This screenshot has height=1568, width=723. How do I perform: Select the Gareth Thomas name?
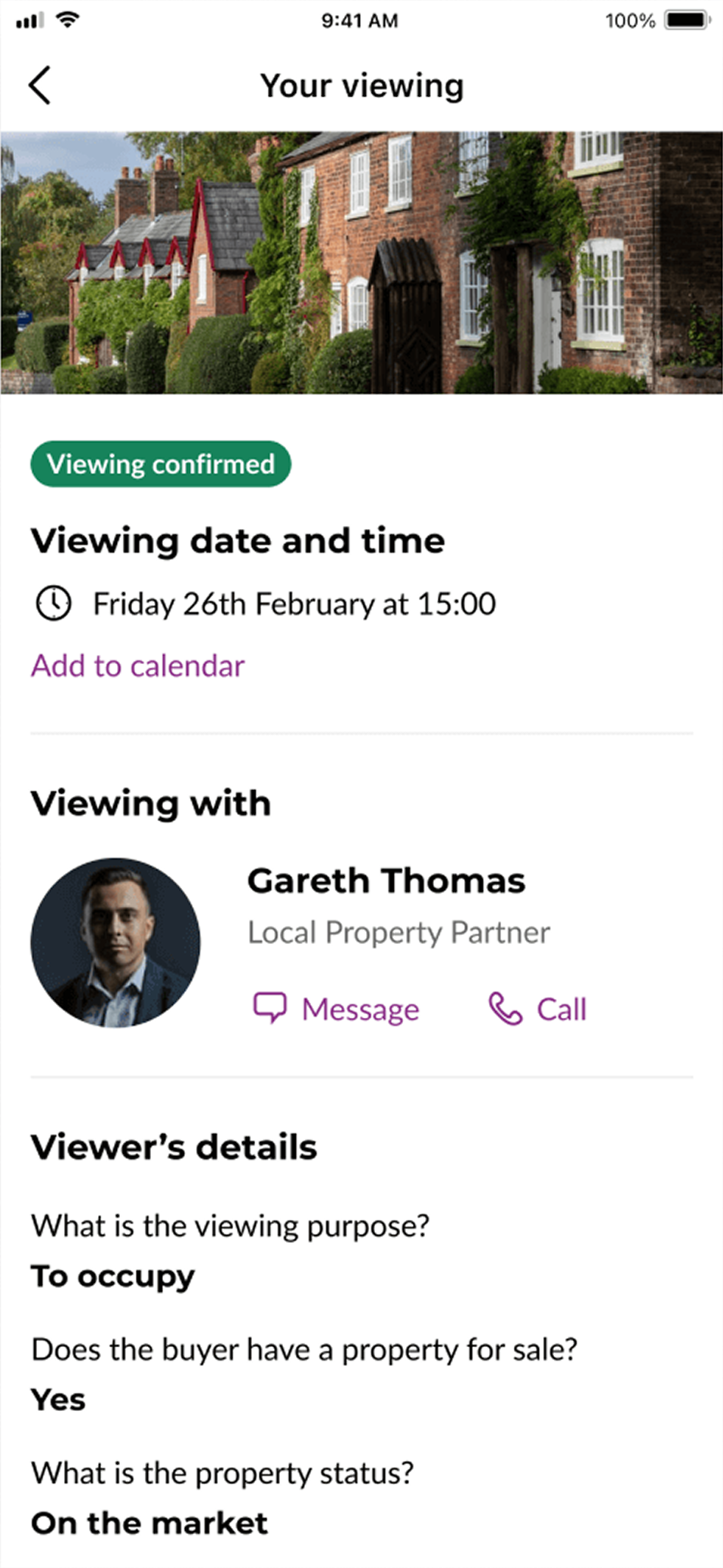pos(386,881)
